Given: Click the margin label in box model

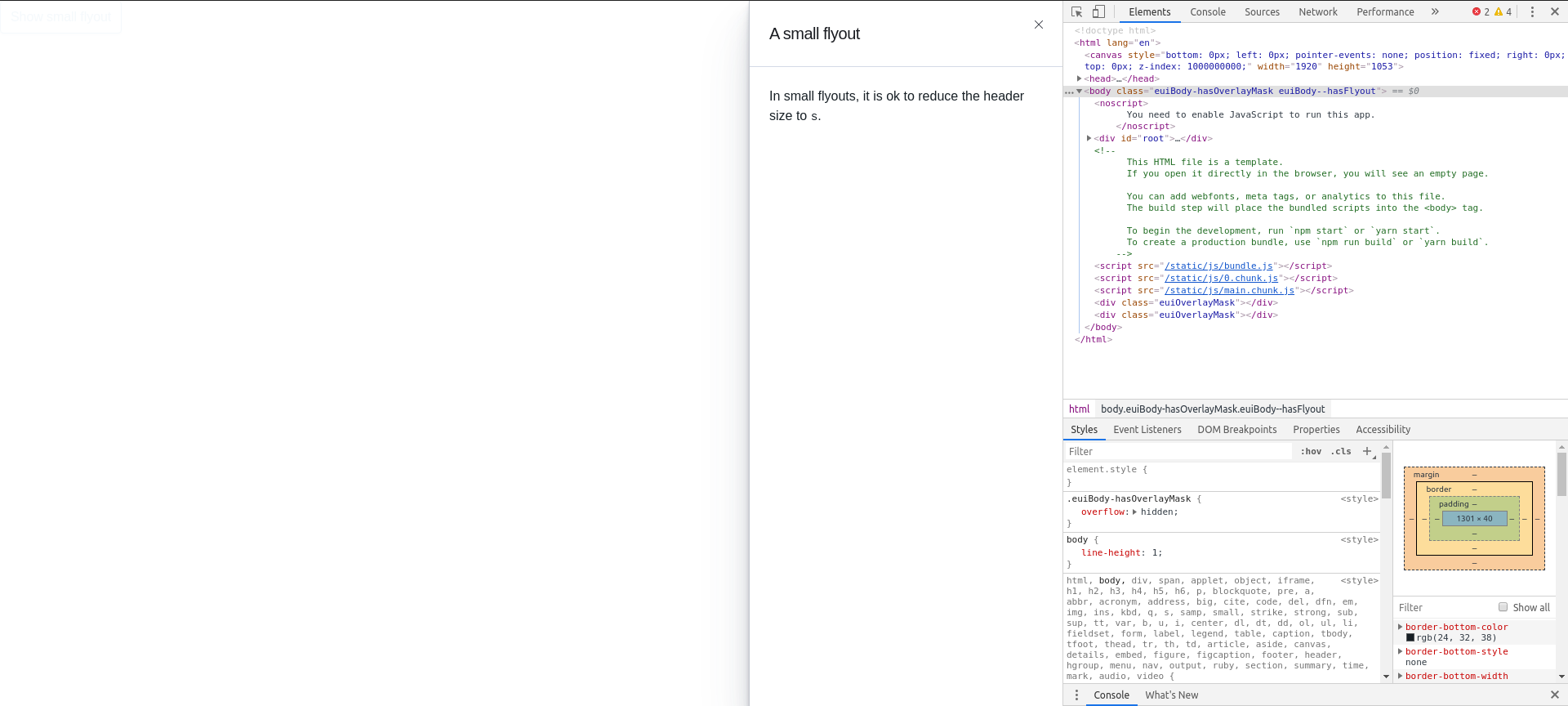Looking at the screenshot, I should (x=1426, y=475).
